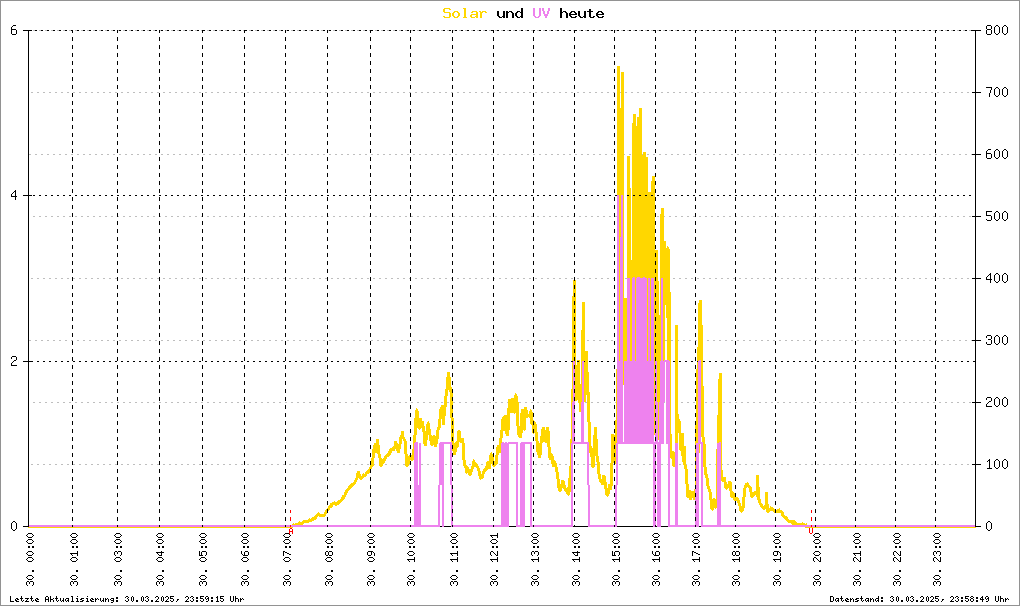The height and width of the screenshot is (606, 1020).
Task: Click the "30. 12:01" time axis label
Action: 494,562
